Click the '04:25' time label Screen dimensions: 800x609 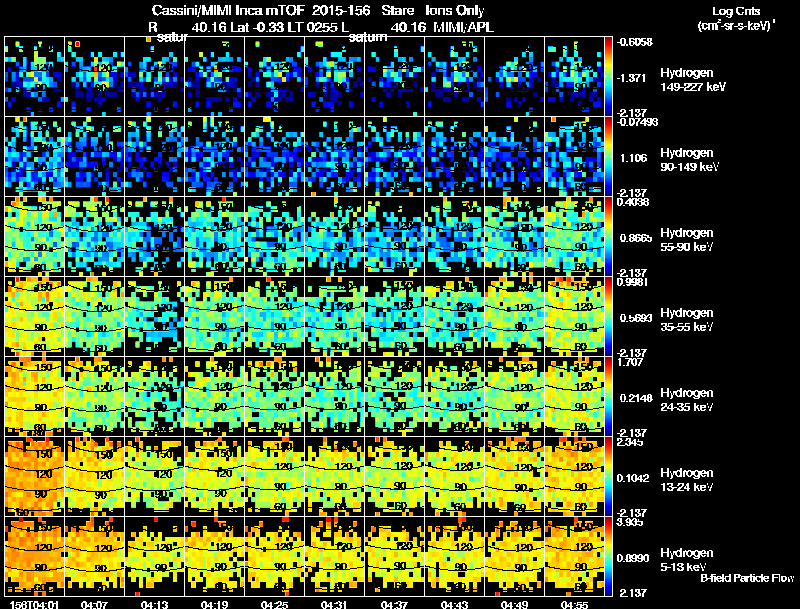[x=274, y=604]
